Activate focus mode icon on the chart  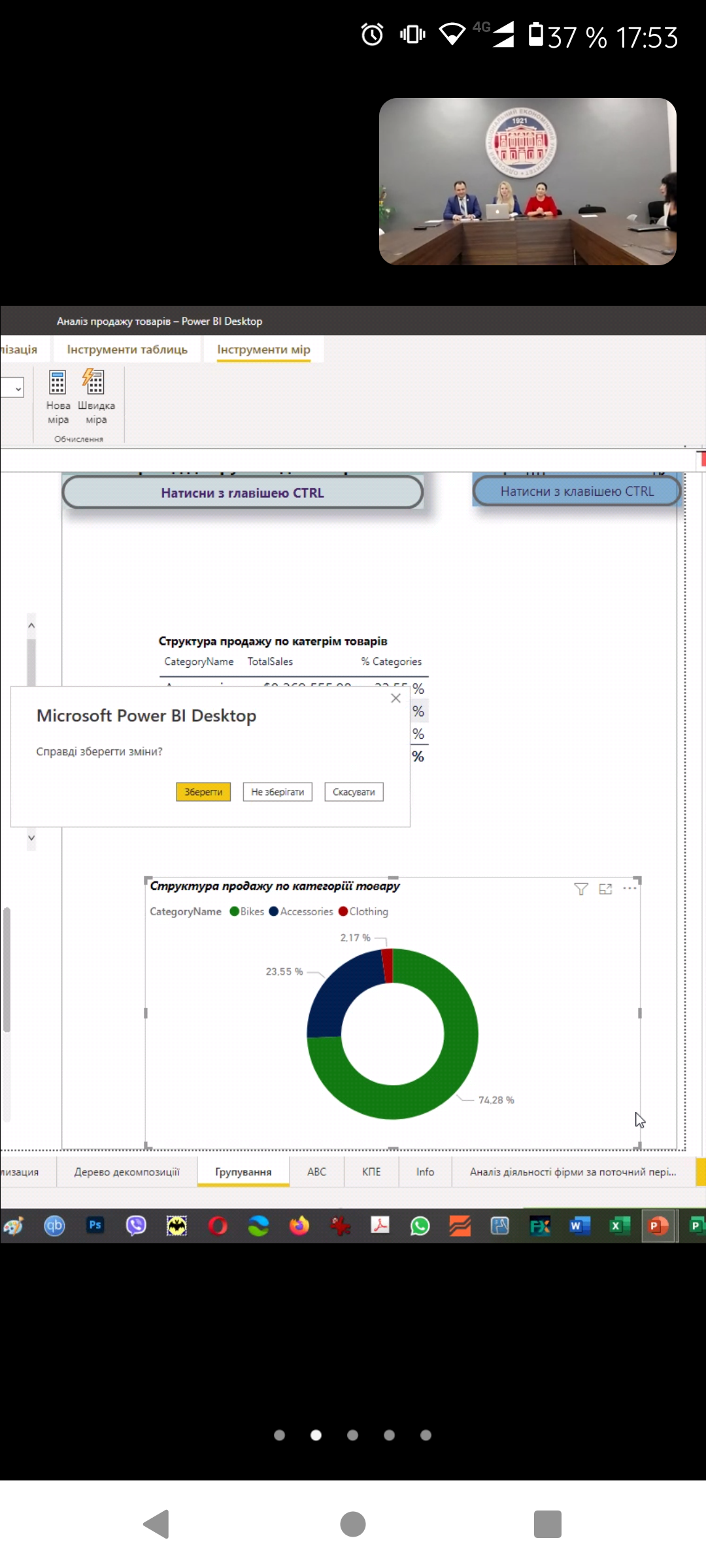click(x=605, y=889)
